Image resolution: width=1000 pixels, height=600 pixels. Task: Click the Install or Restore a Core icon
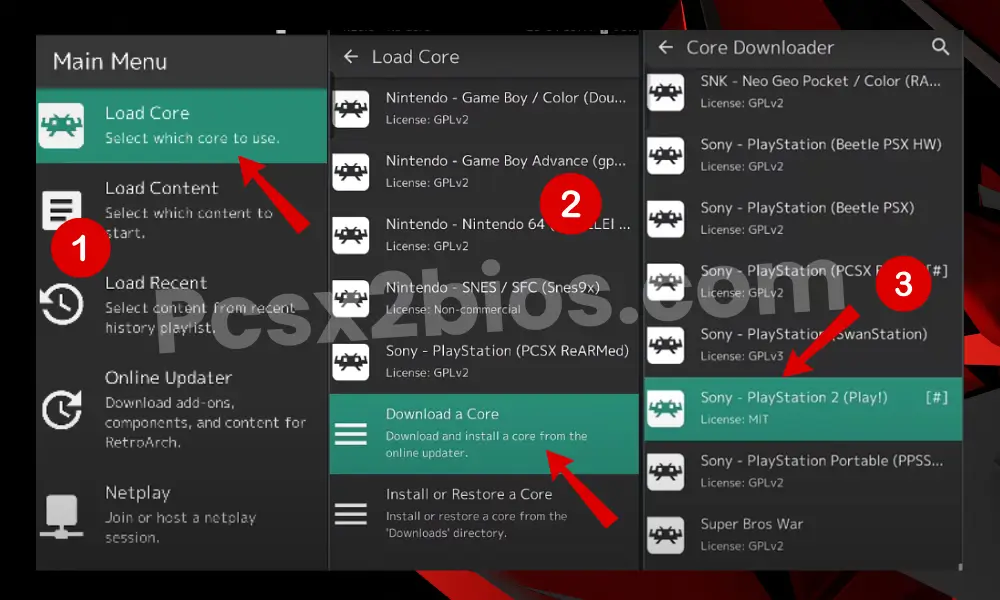tap(351, 514)
